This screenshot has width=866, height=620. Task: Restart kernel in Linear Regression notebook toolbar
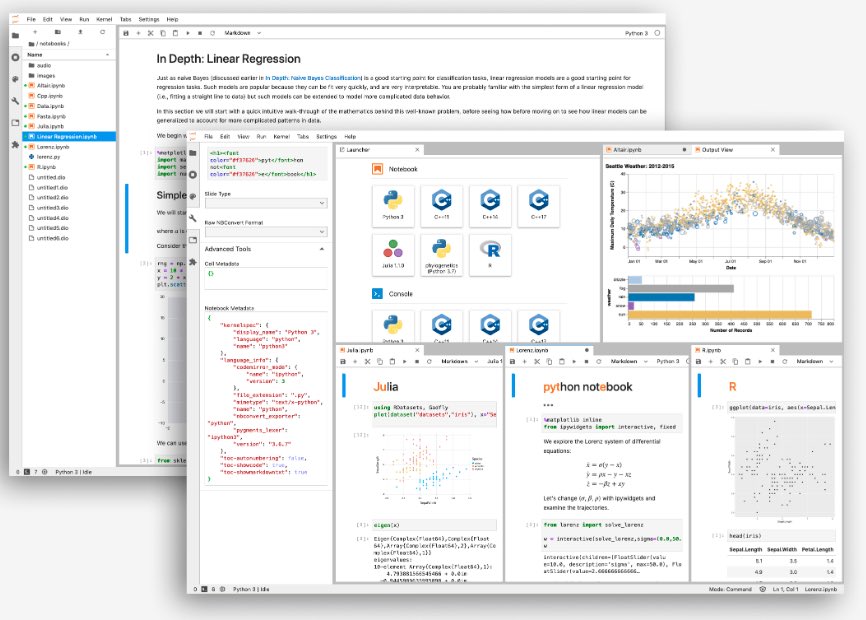[212, 33]
